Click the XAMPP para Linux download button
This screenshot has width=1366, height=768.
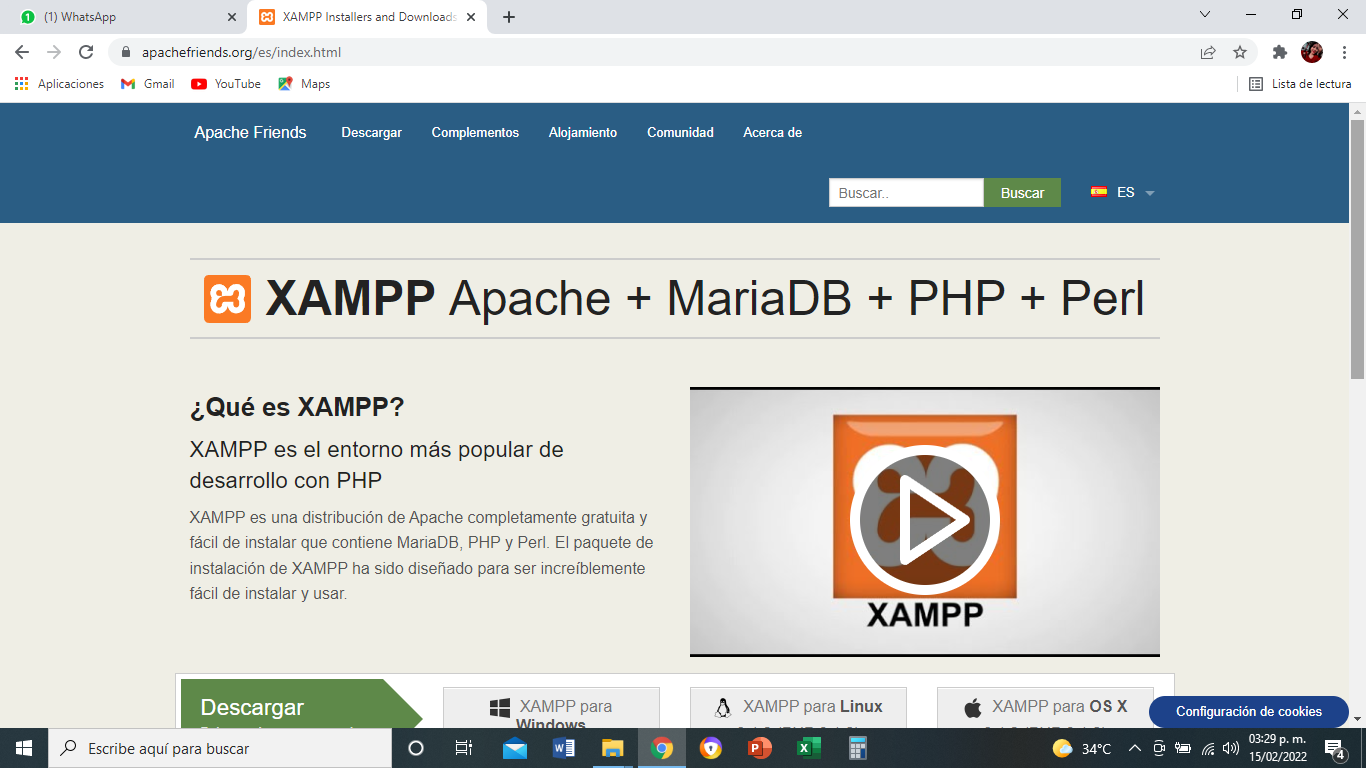pyautogui.click(x=798, y=707)
